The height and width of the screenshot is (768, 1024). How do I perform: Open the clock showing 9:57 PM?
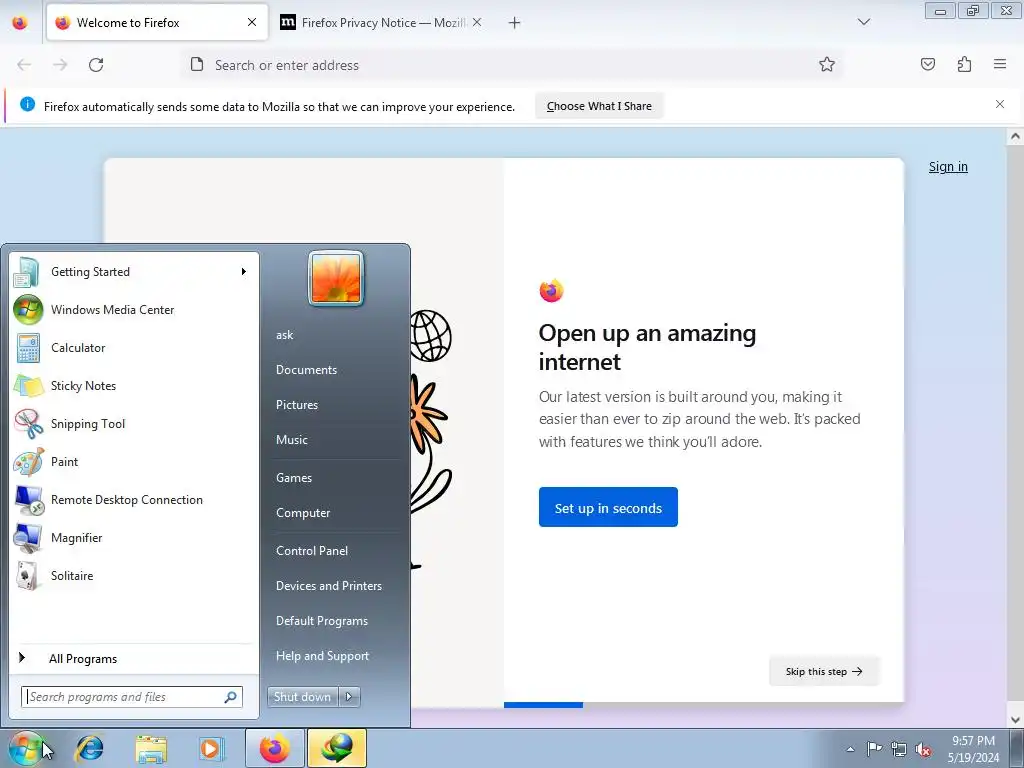(973, 748)
